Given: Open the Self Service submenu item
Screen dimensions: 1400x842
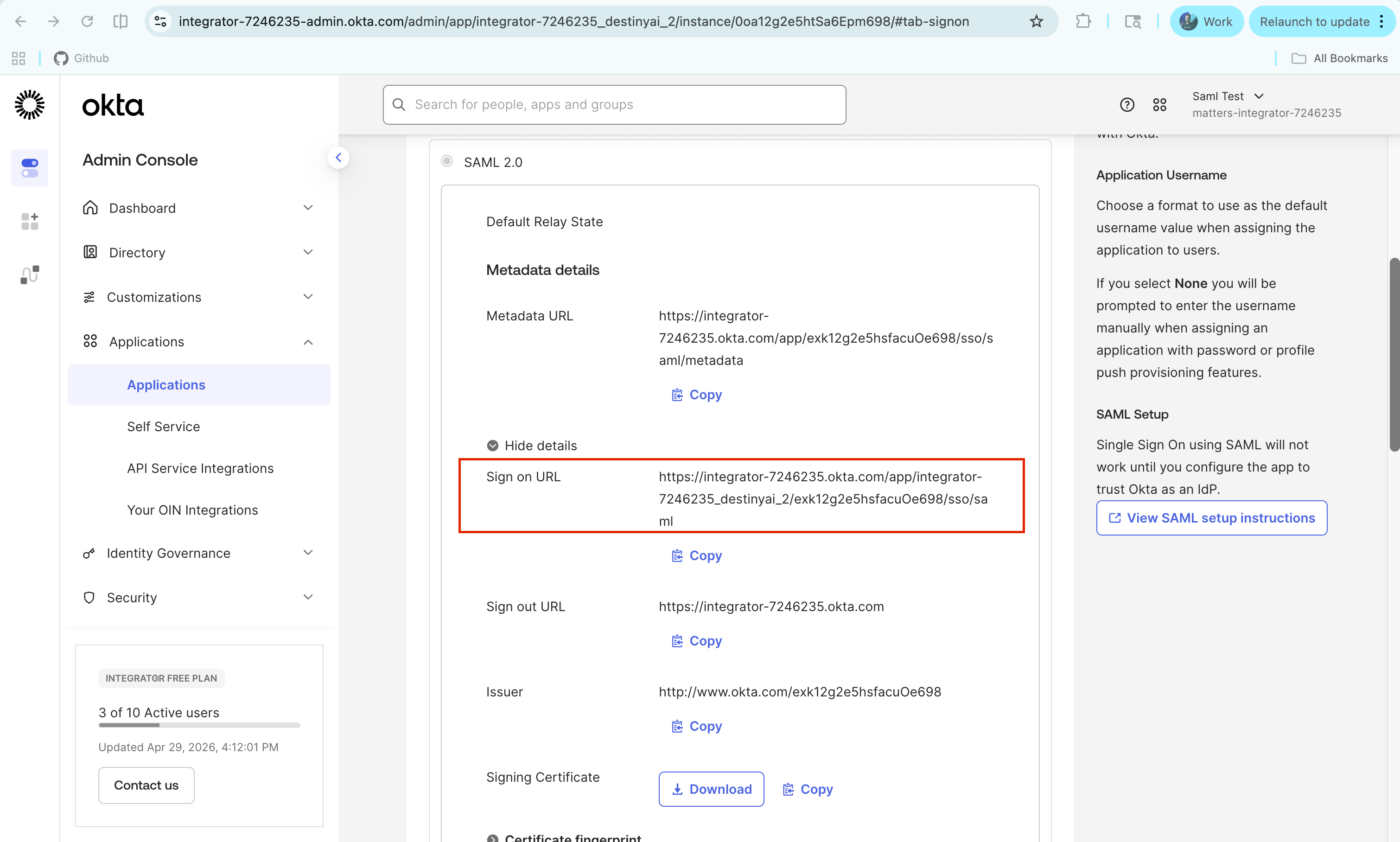Looking at the screenshot, I should 163,427.
